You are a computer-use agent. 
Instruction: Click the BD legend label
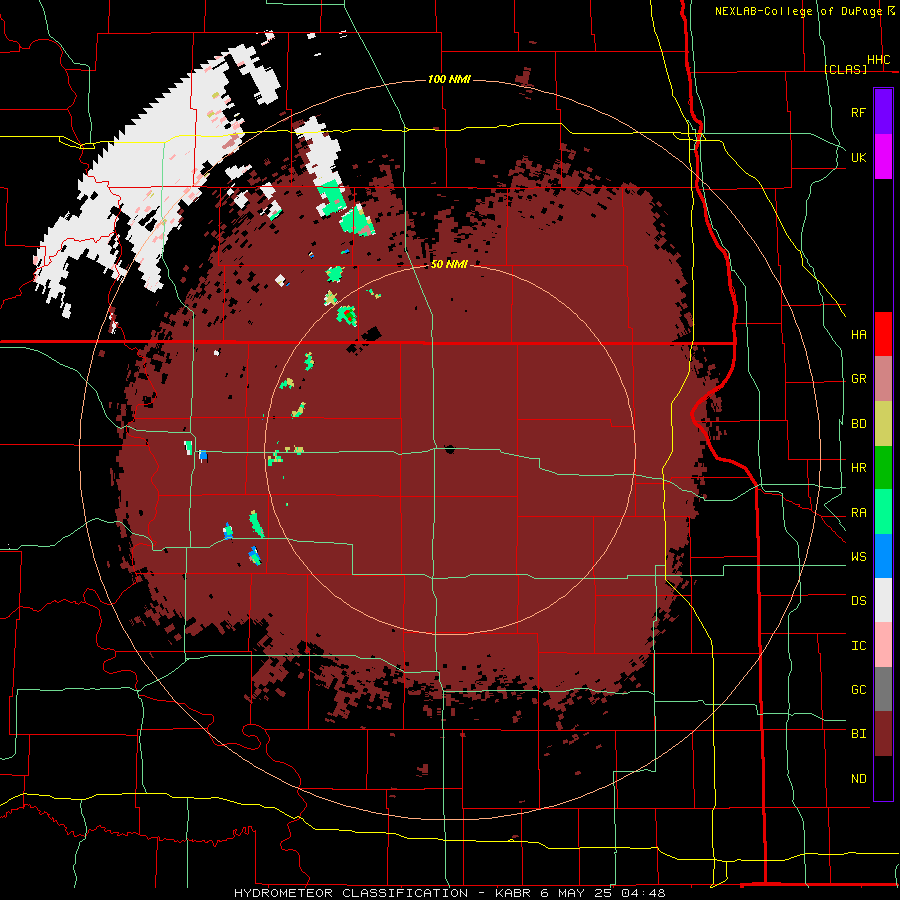858,424
